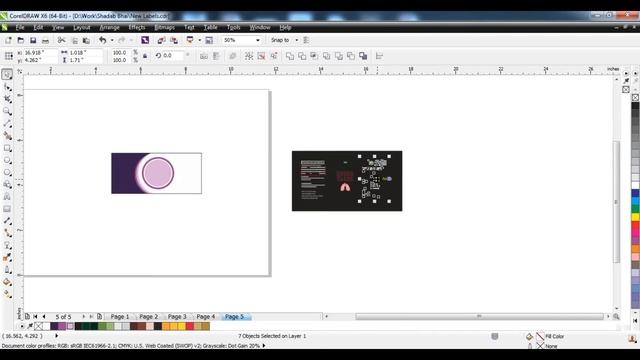Click the Export icon

[174, 40]
